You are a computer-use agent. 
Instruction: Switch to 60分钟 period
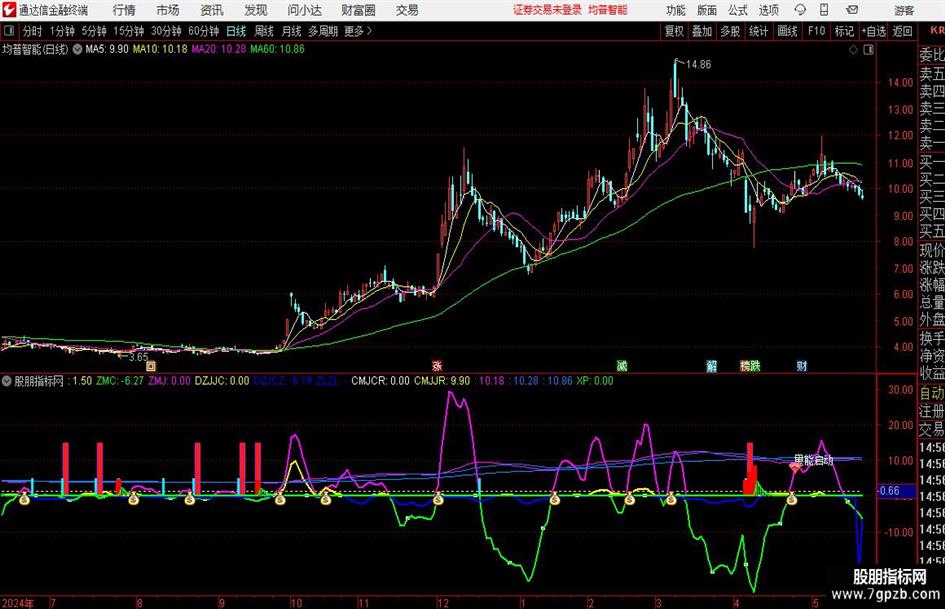pyautogui.click(x=204, y=31)
